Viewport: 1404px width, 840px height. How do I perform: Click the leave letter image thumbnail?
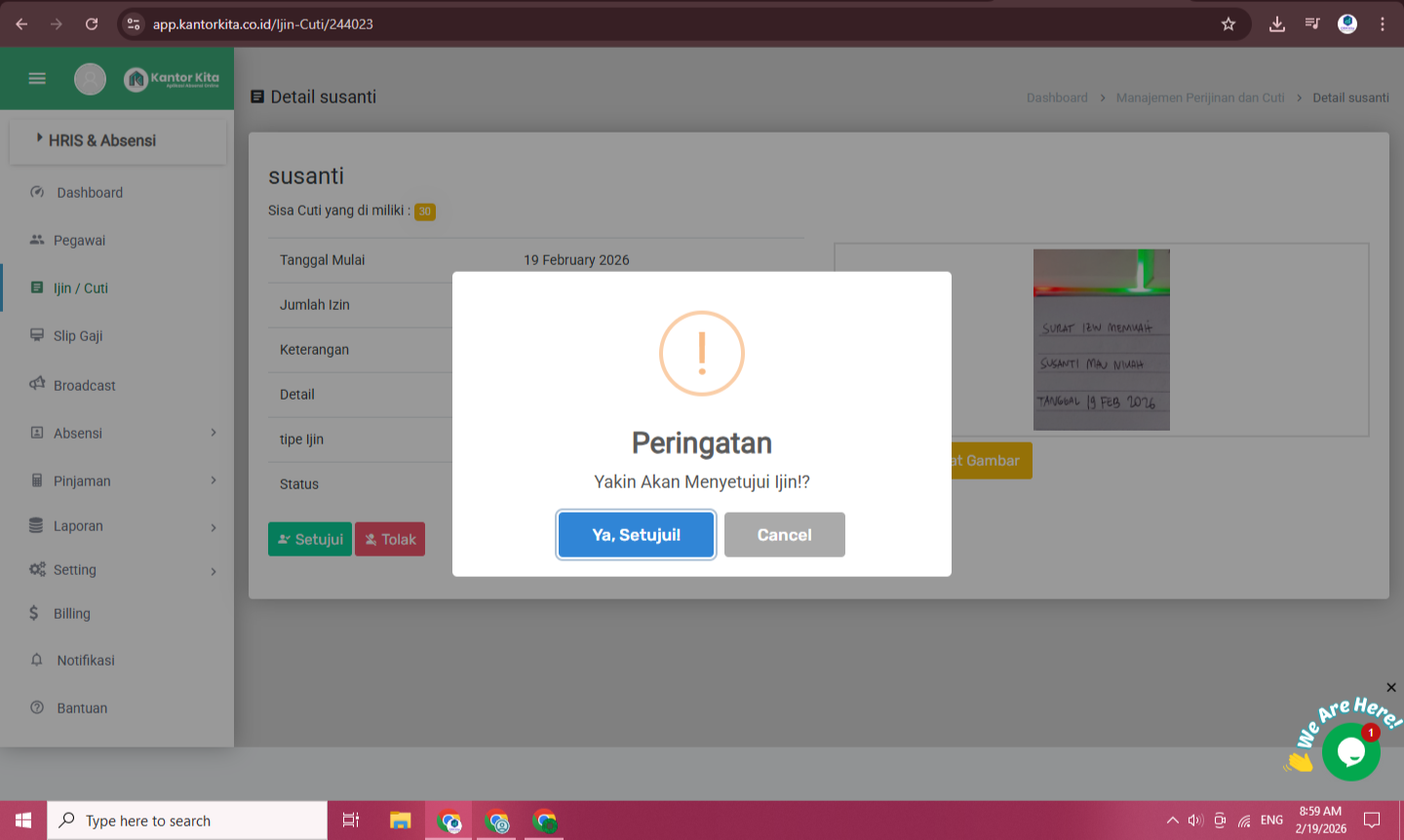(x=1101, y=339)
